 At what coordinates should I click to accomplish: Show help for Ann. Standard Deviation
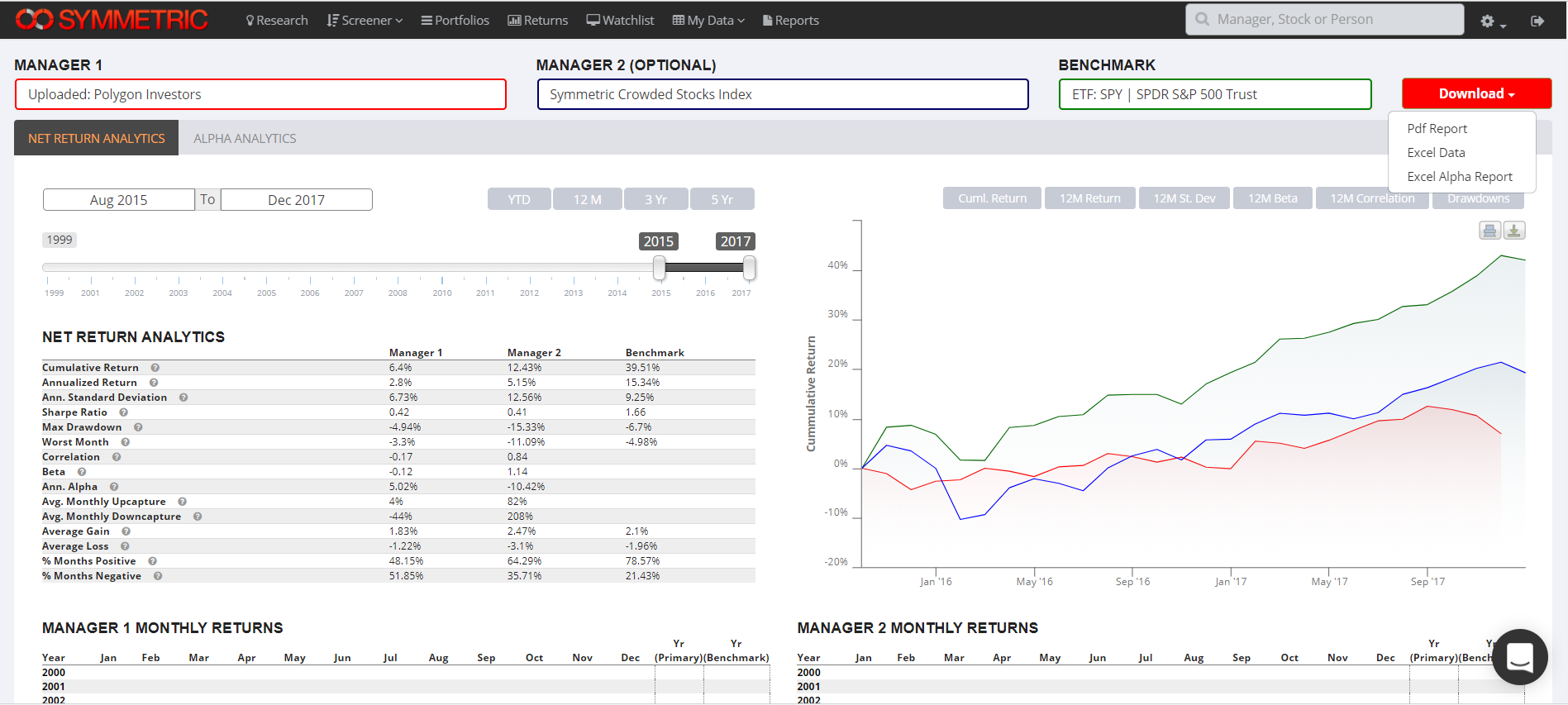(x=183, y=398)
